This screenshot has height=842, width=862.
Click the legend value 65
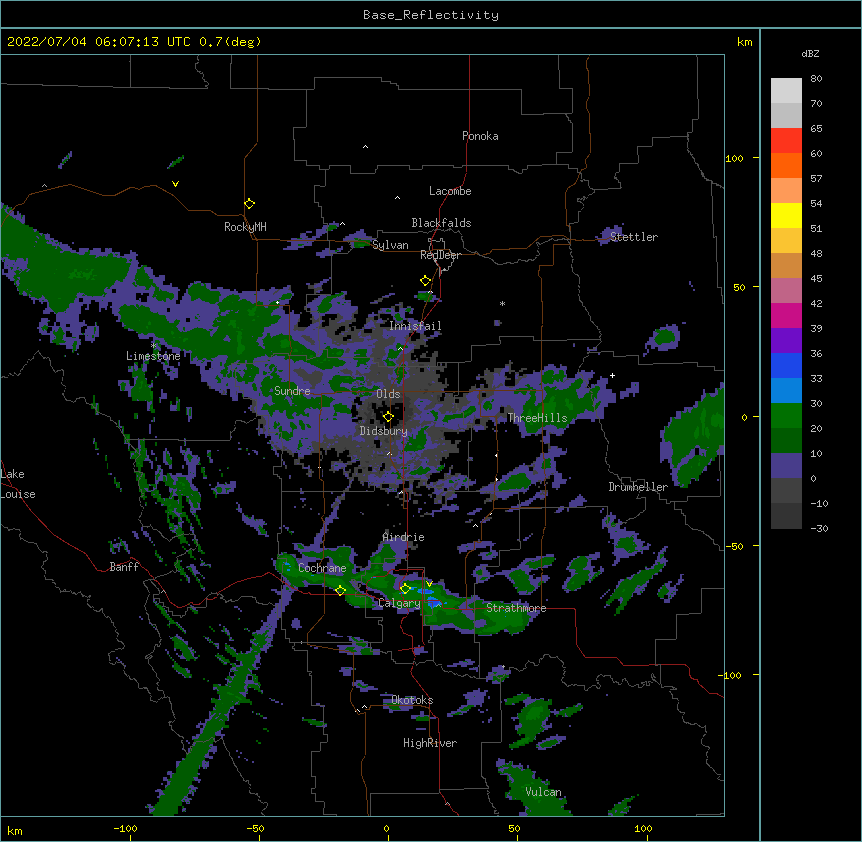tap(816, 128)
